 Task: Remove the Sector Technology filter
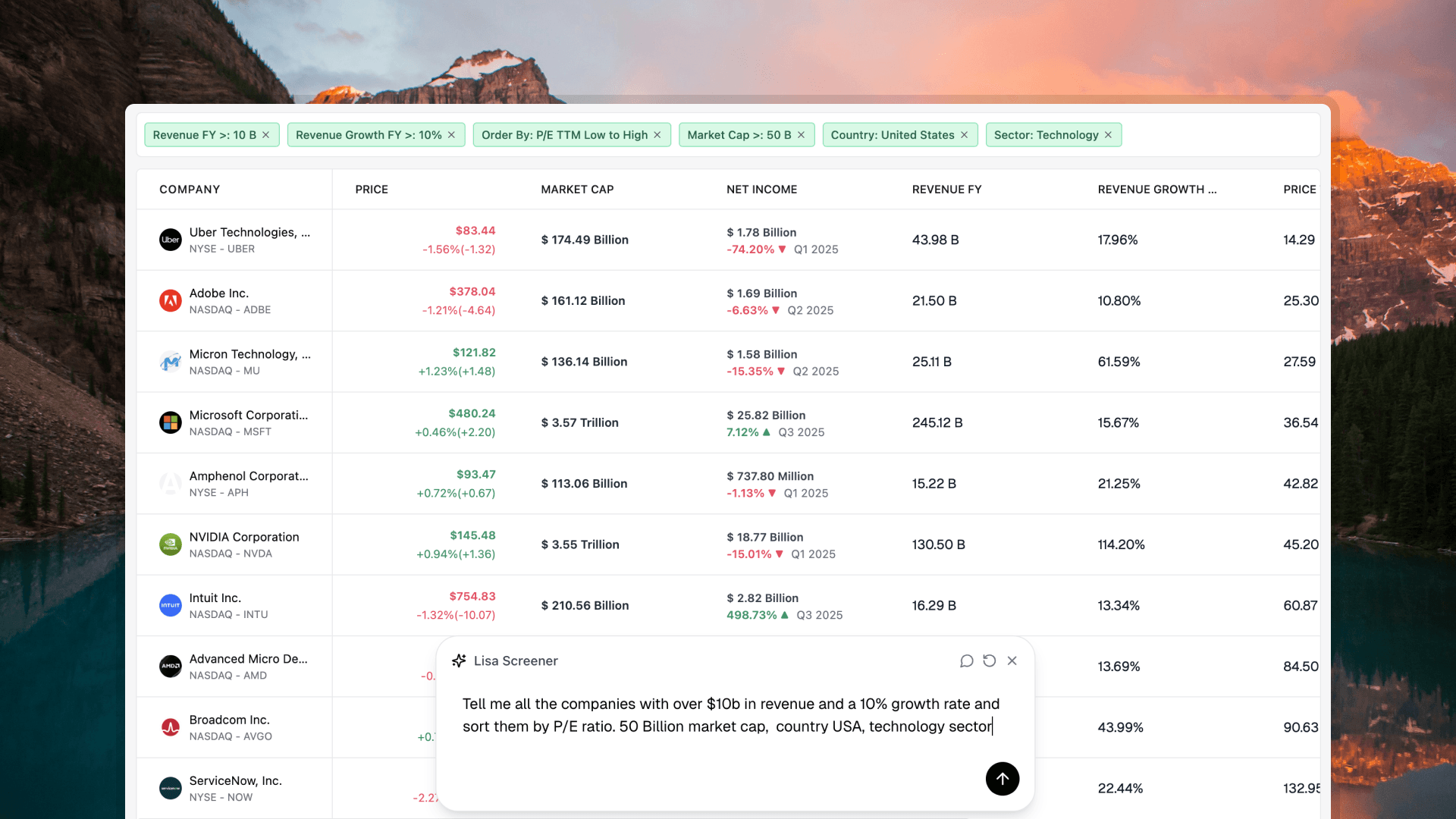(x=1108, y=135)
